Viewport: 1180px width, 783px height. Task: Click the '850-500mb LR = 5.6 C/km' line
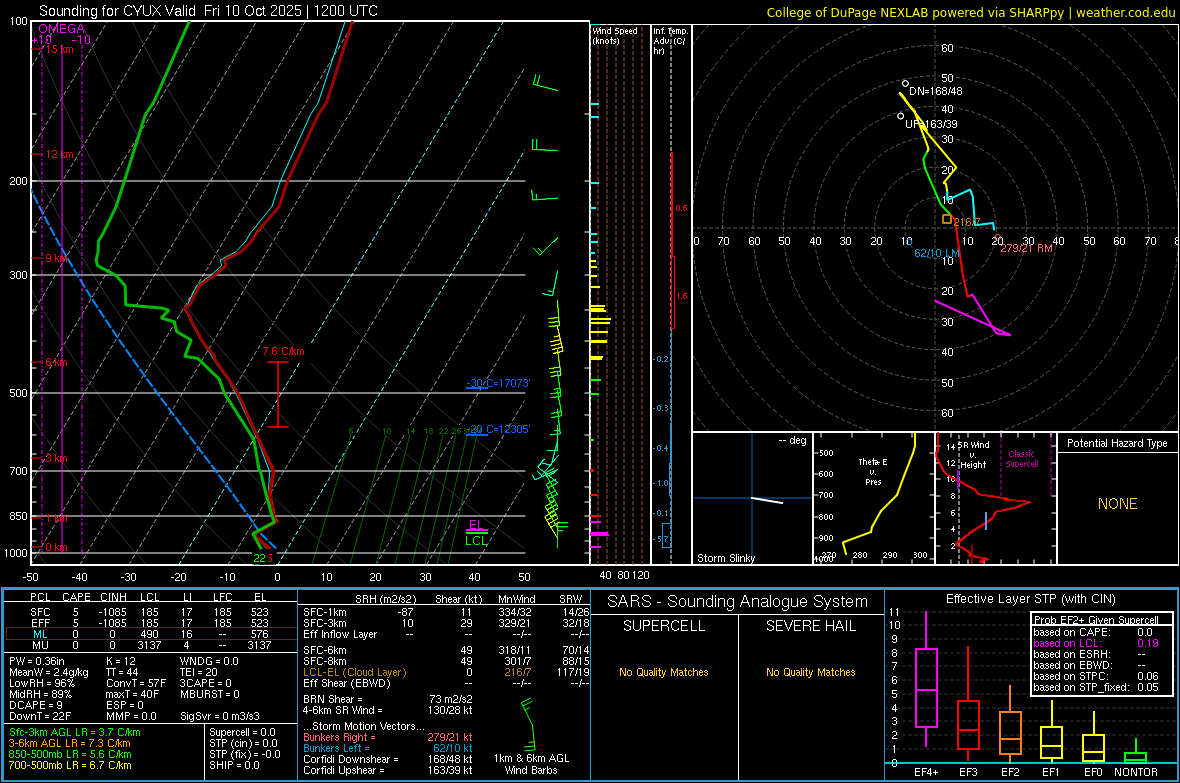click(70, 754)
